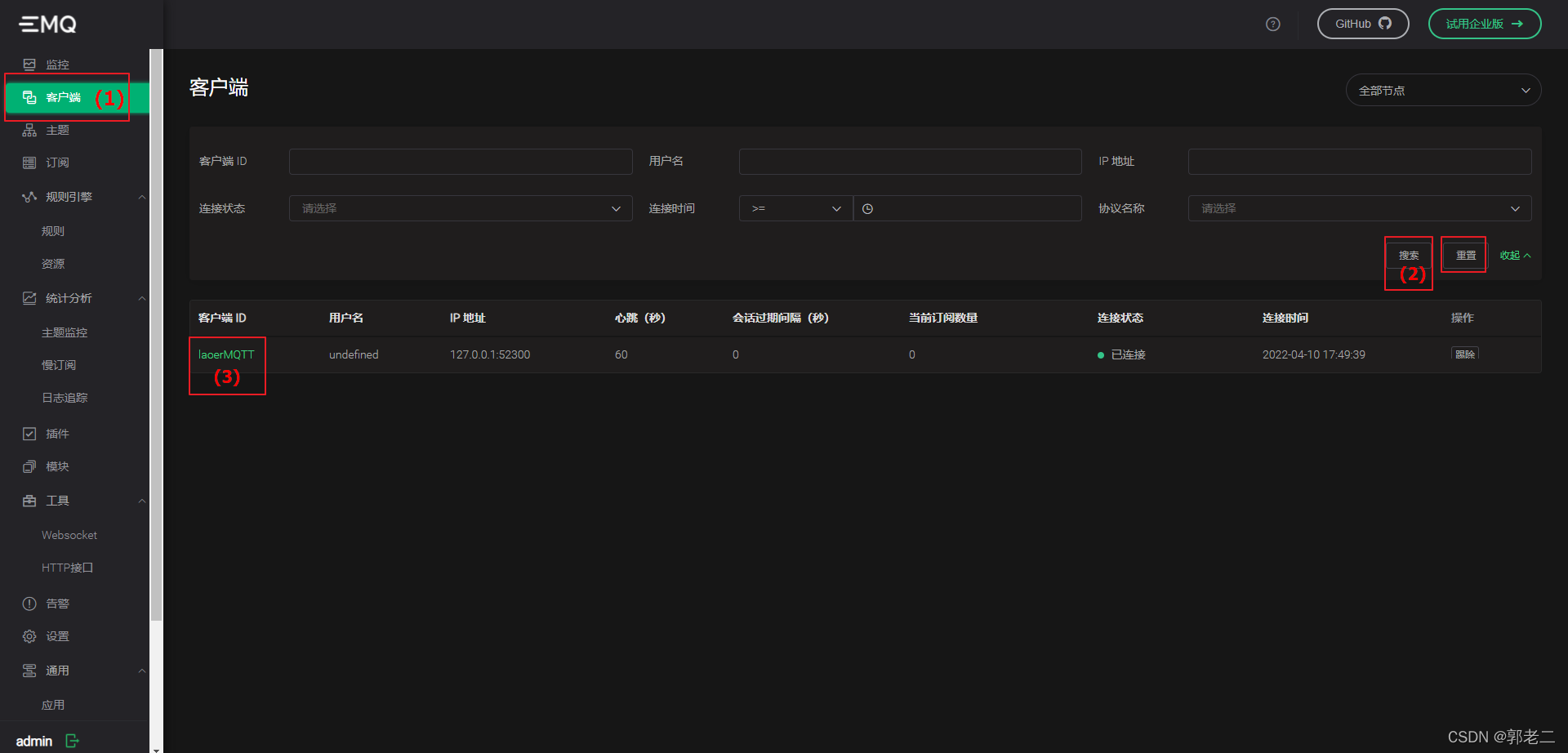1568x753 pixels.
Task: Click connect time 2022-04-10 17:49:39
Action: pyautogui.click(x=1313, y=354)
